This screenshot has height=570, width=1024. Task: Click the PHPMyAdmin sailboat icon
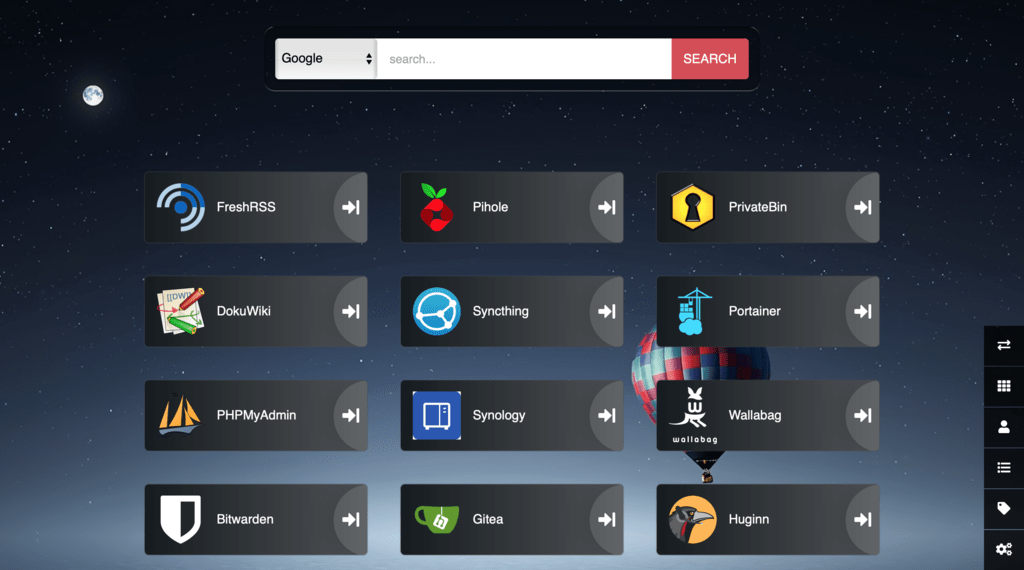[x=181, y=415]
